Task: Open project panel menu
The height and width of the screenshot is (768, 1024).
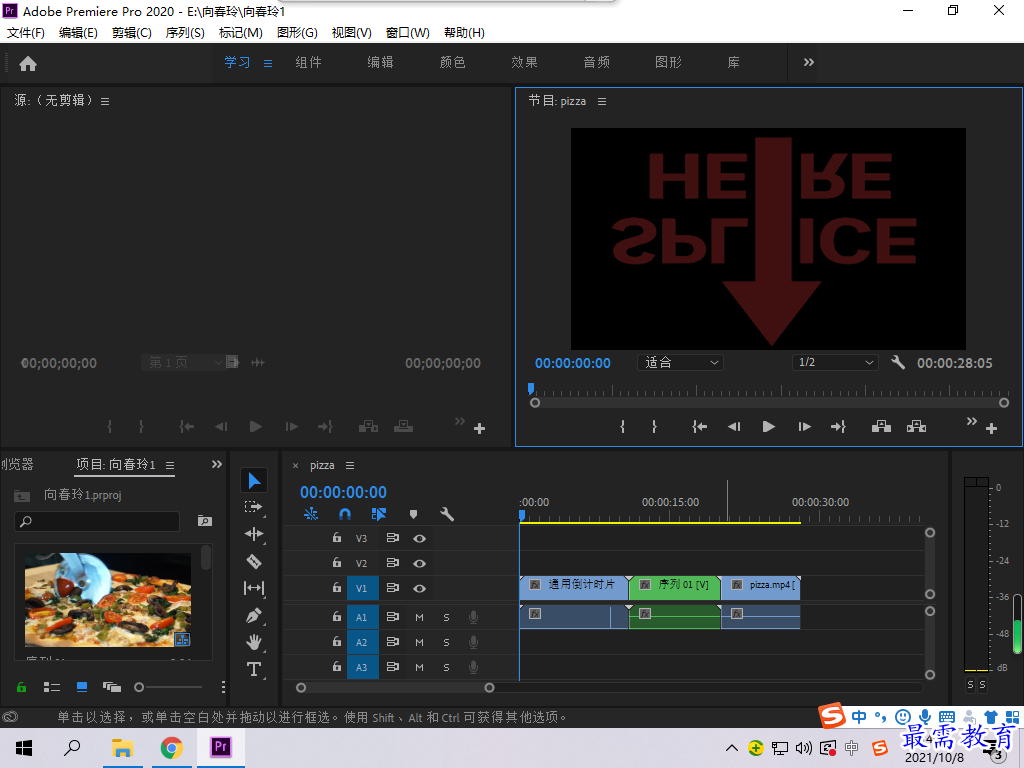Action: click(x=170, y=466)
